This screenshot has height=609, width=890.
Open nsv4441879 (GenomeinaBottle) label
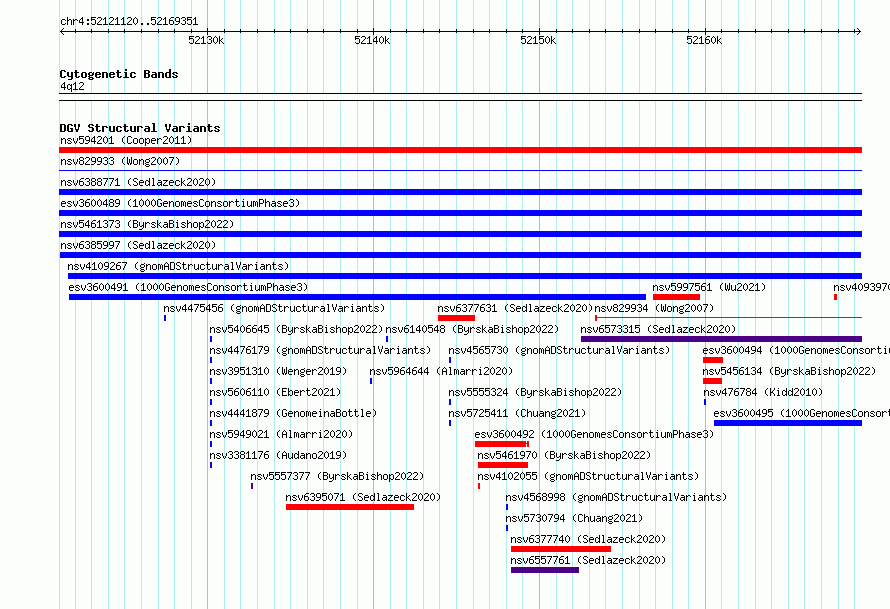tap(293, 413)
